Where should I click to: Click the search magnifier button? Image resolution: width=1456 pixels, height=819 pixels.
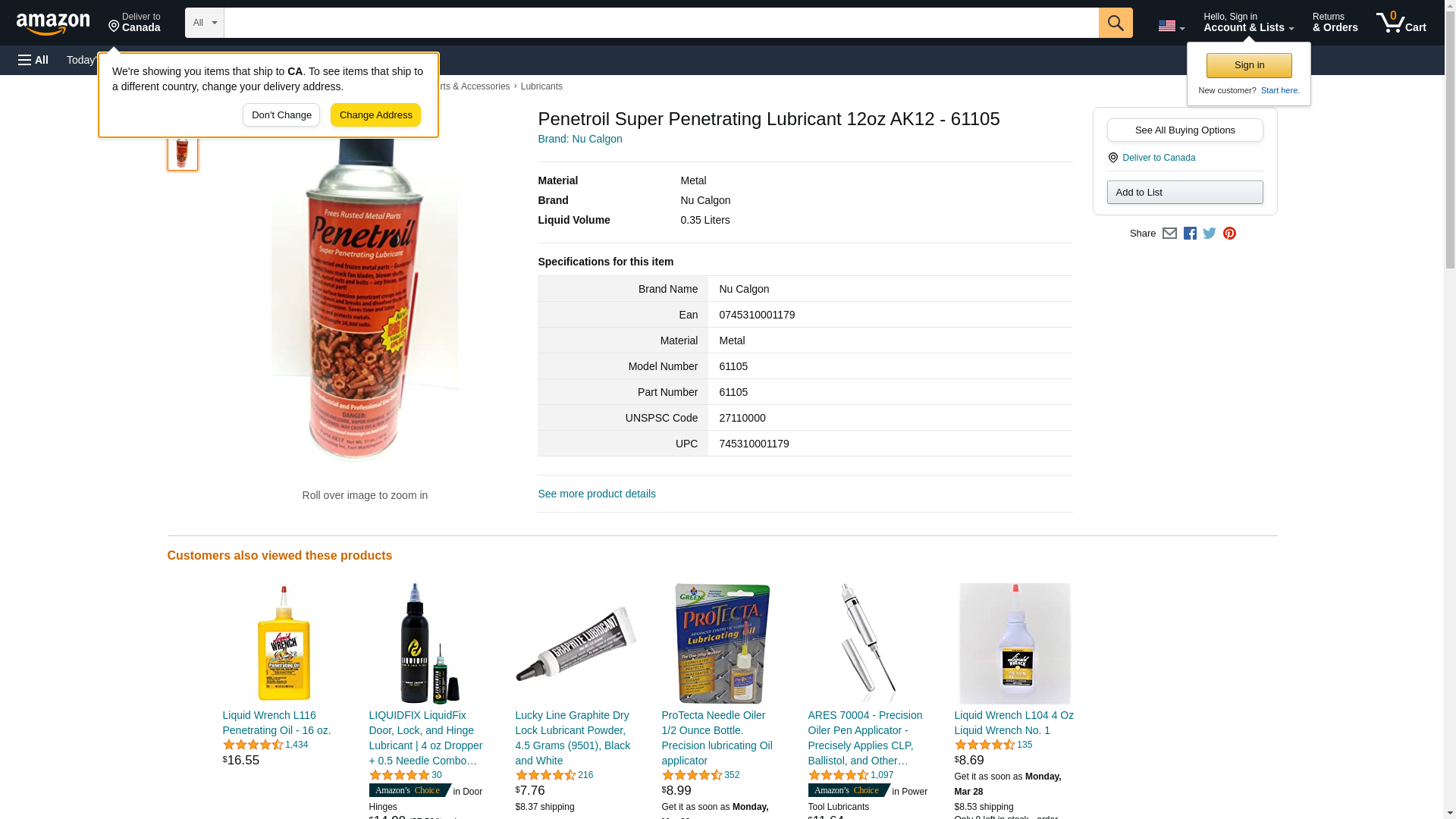click(1115, 23)
